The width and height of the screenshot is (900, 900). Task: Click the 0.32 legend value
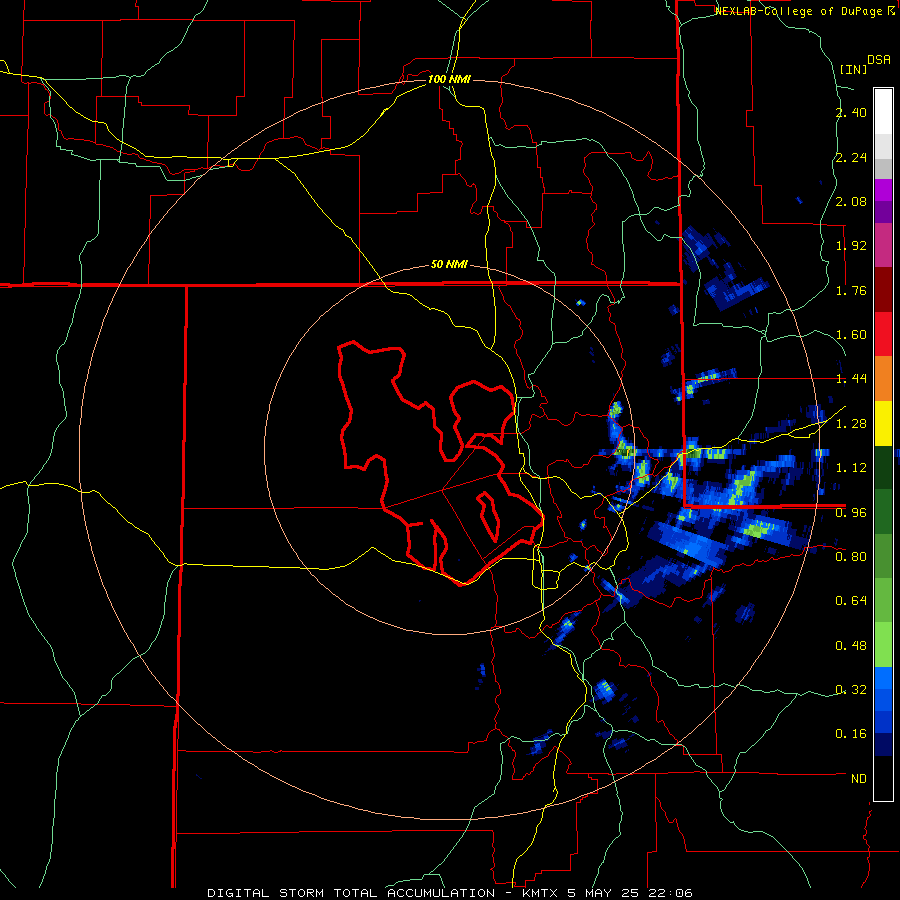pyautogui.click(x=851, y=690)
